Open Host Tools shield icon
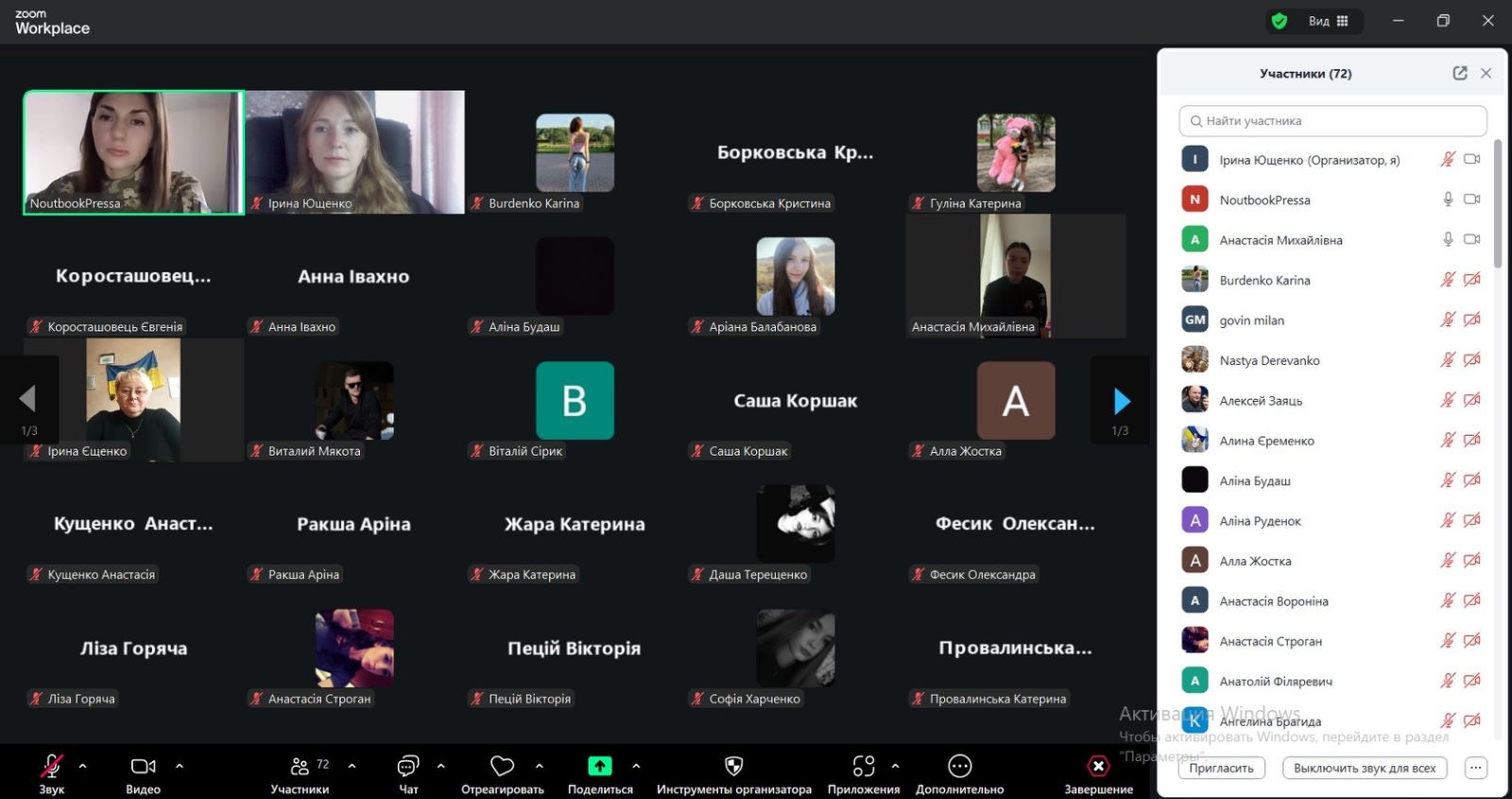This screenshot has height=799, width=1512. [x=733, y=767]
